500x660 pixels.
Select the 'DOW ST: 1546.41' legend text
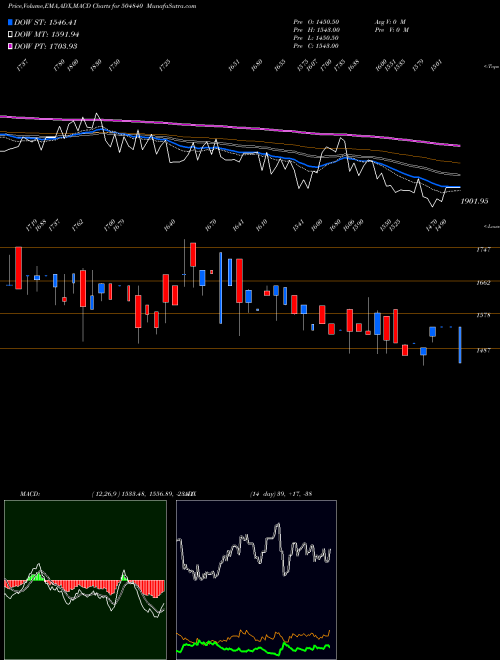[45, 22]
